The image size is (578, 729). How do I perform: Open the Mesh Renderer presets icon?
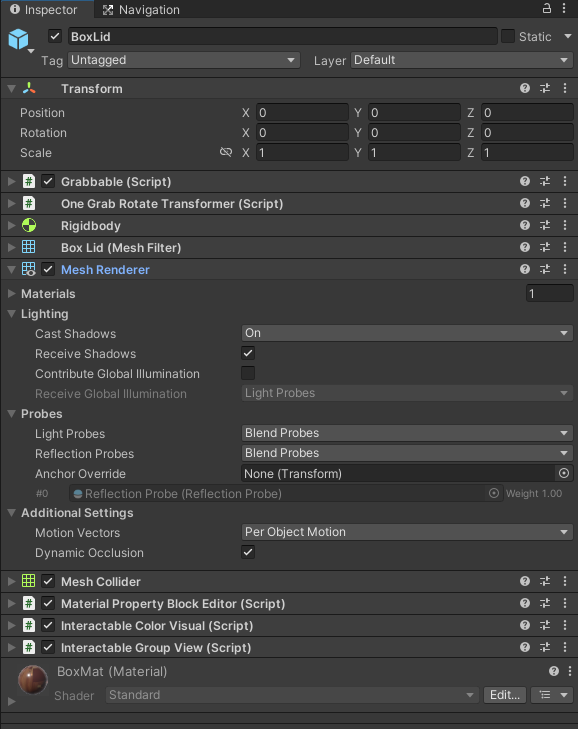[545, 269]
